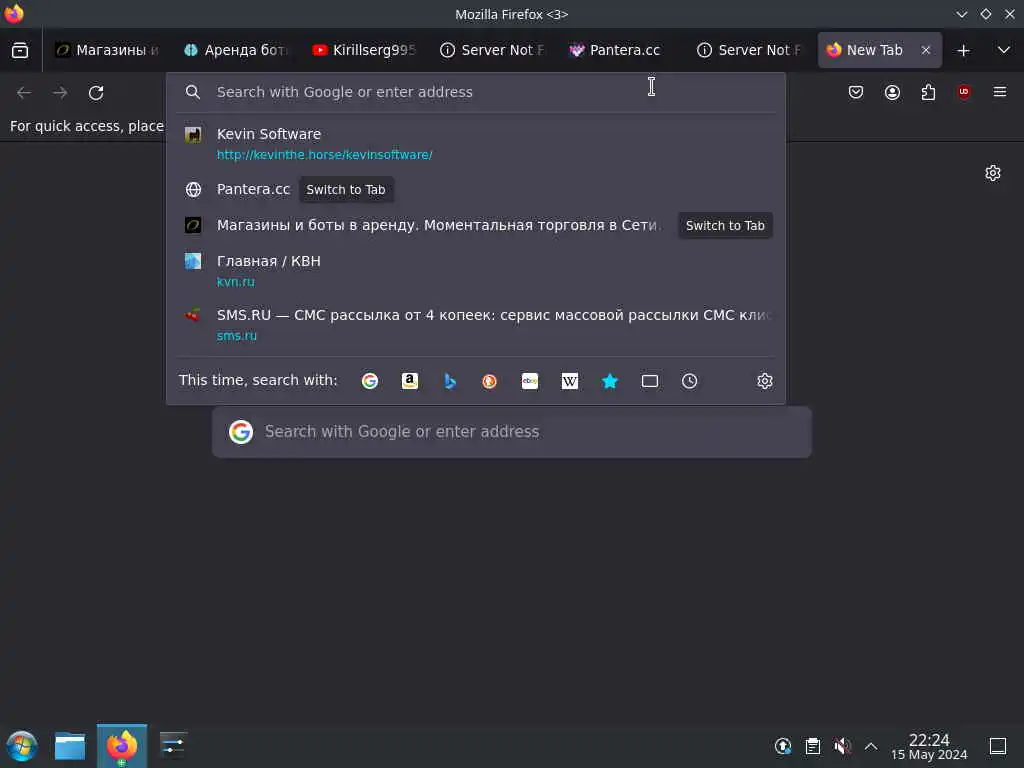The width and height of the screenshot is (1024, 768).
Task: Open Kevin Software suggestion
Action: tap(475, 144)
